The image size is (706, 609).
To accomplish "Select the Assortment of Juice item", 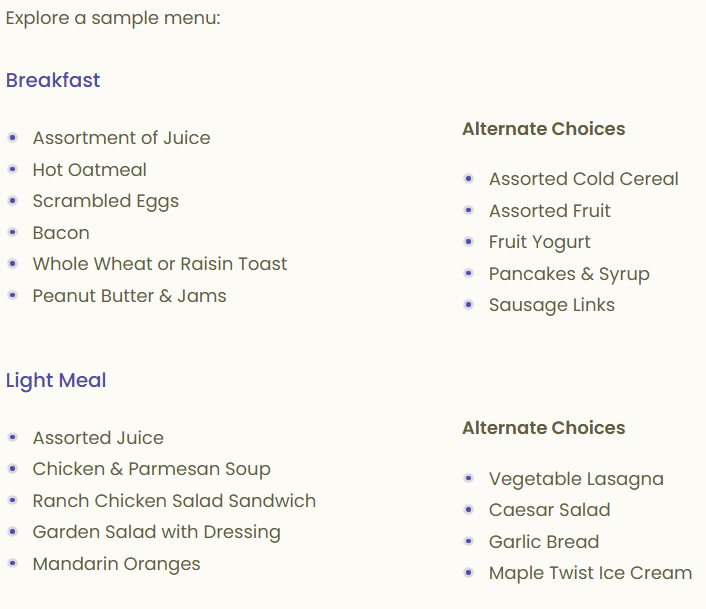I will (121, 138).
